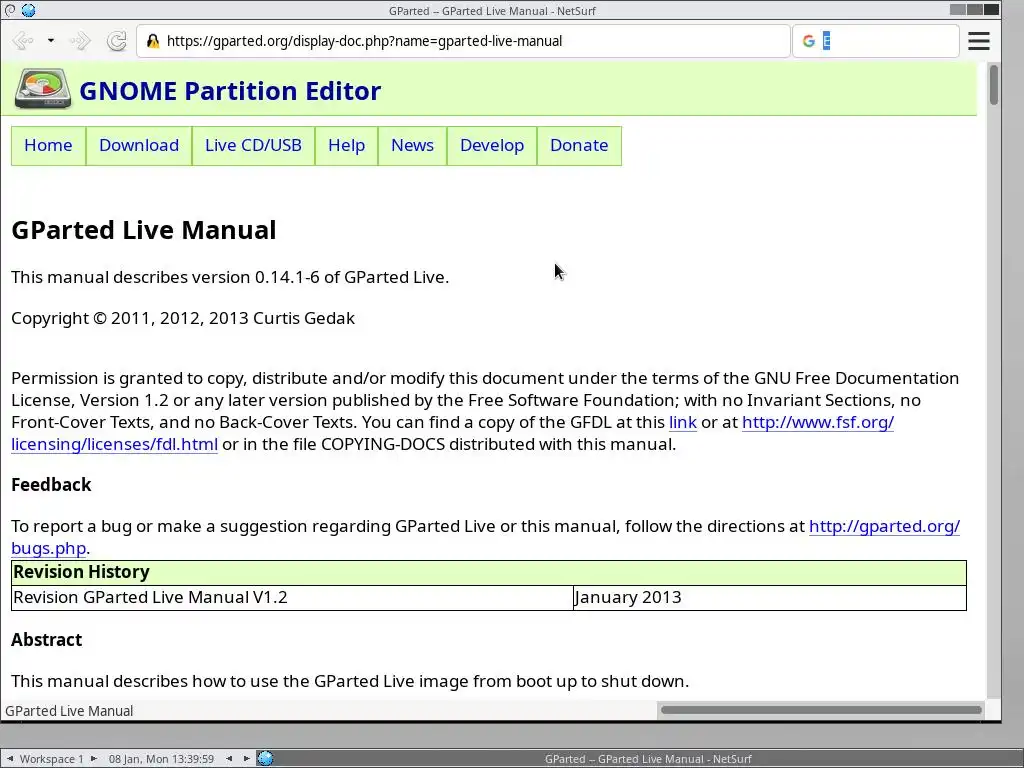Viewport: 1024px width, 768px height.
Task: Click the taskbar clock date and time
Action: point(161,759)
